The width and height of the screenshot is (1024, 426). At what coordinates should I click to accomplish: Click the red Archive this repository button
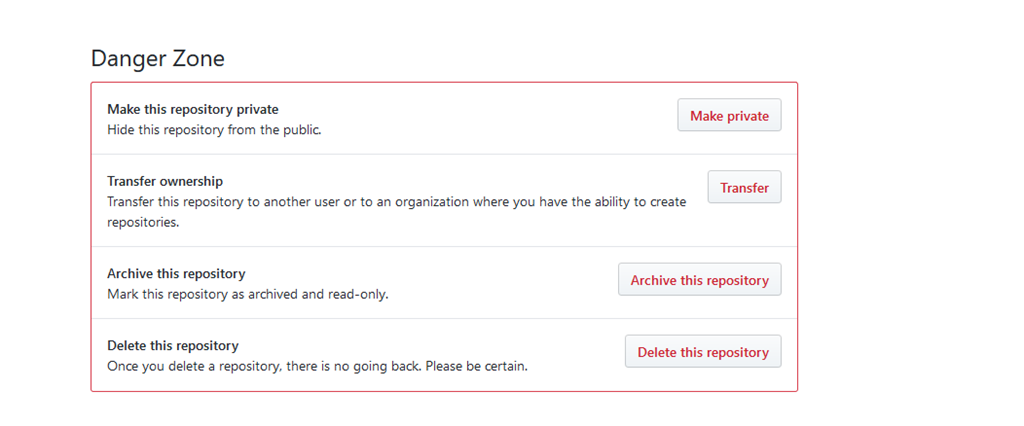699,280
